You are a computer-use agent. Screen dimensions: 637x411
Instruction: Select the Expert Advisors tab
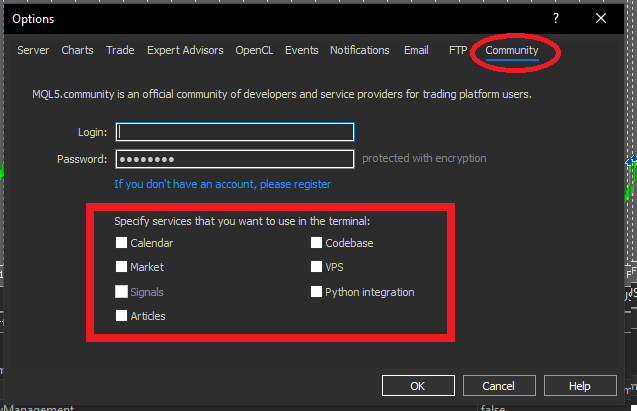185,50
